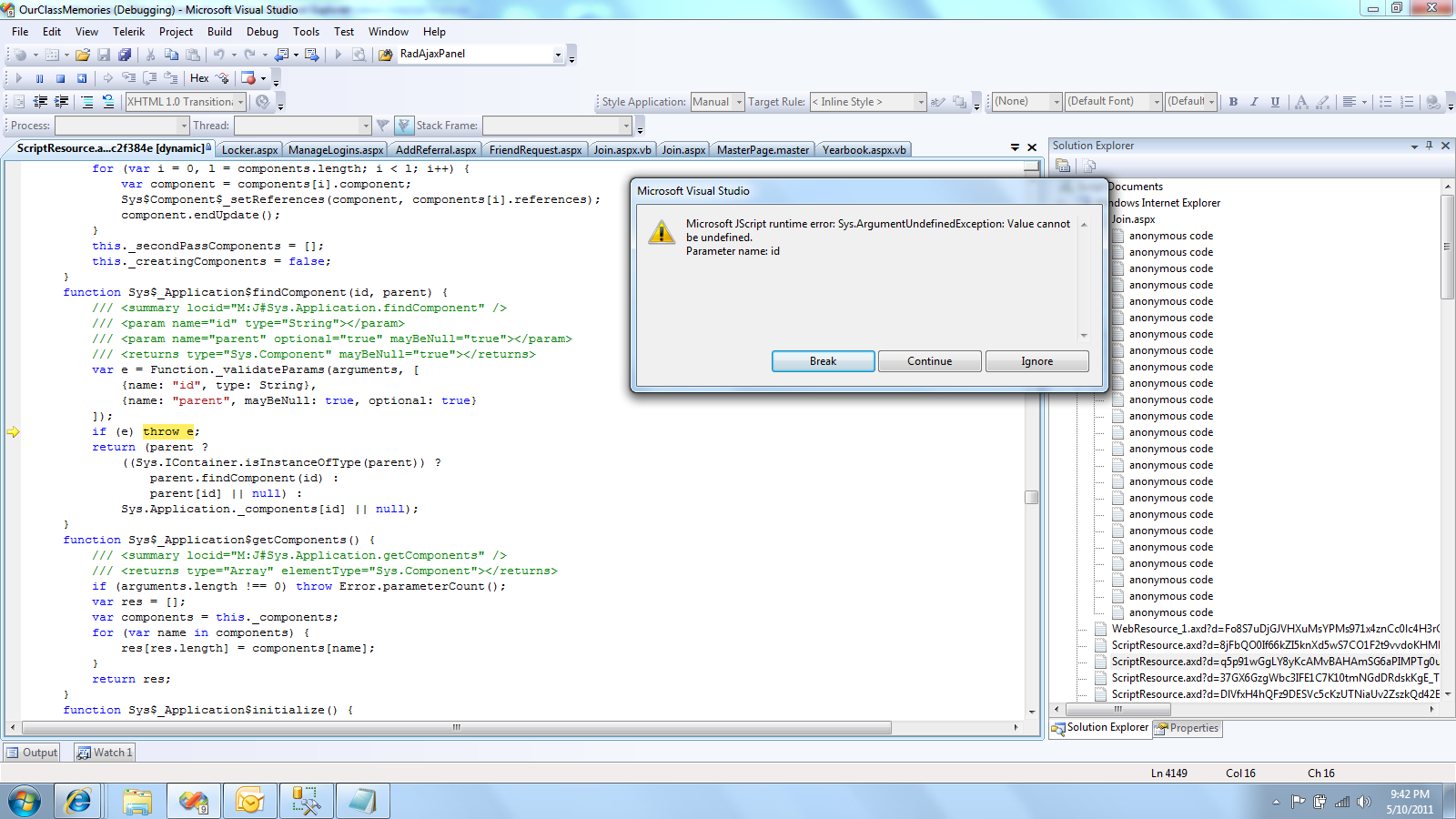1456x819 pixels.
Task: Click the code editor horizontal scrollbar
Action: (x=456, y=728)
